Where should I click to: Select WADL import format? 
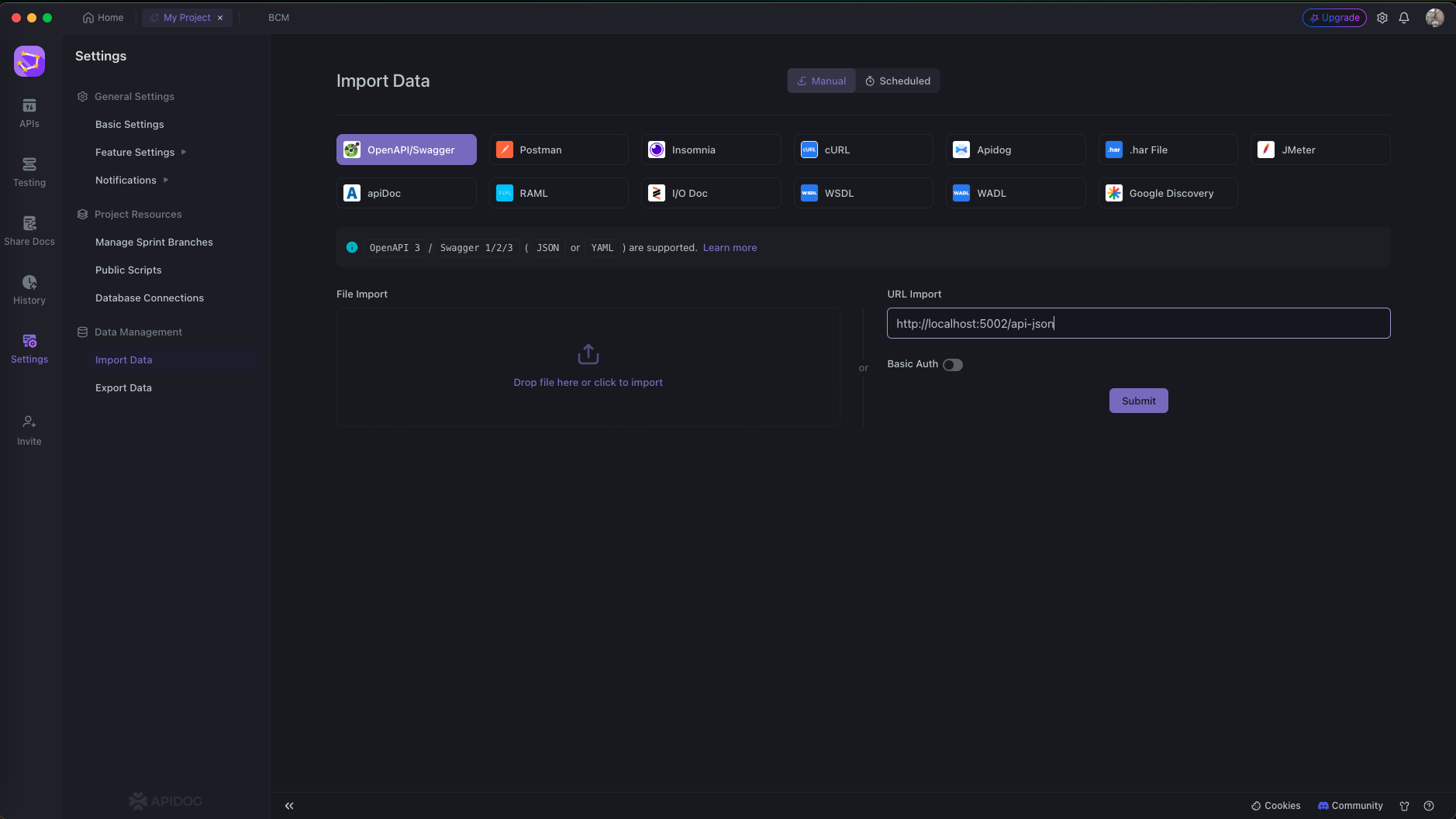[x=1016, y=193]
